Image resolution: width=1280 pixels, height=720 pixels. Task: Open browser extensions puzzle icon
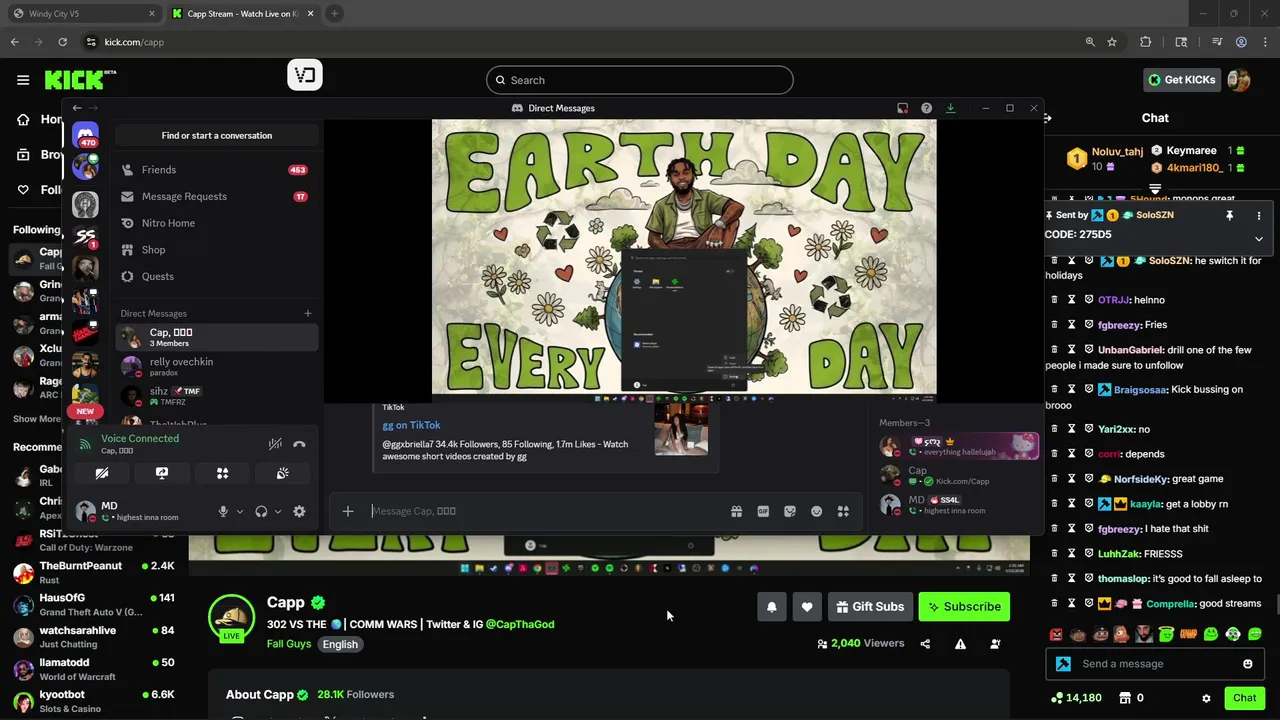[1146, 42]
